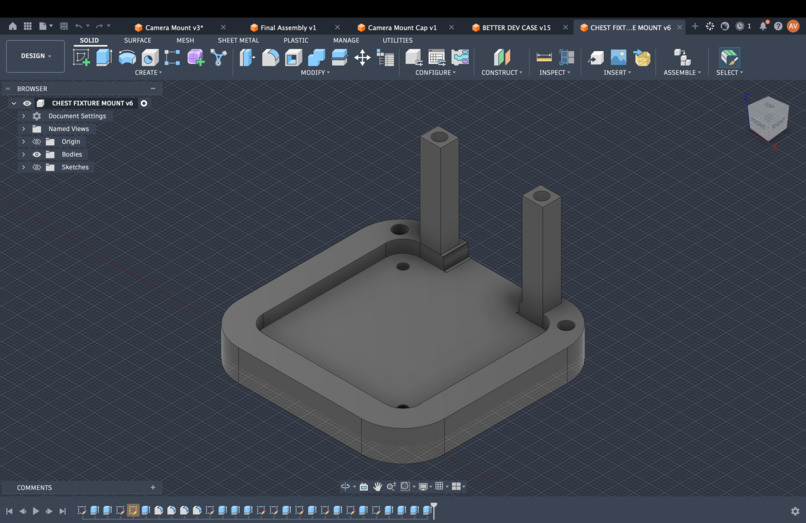Screen dimensions: 806x523
Task: Switch to the SHEET METAL tab
Action: [x=238, y=40]
